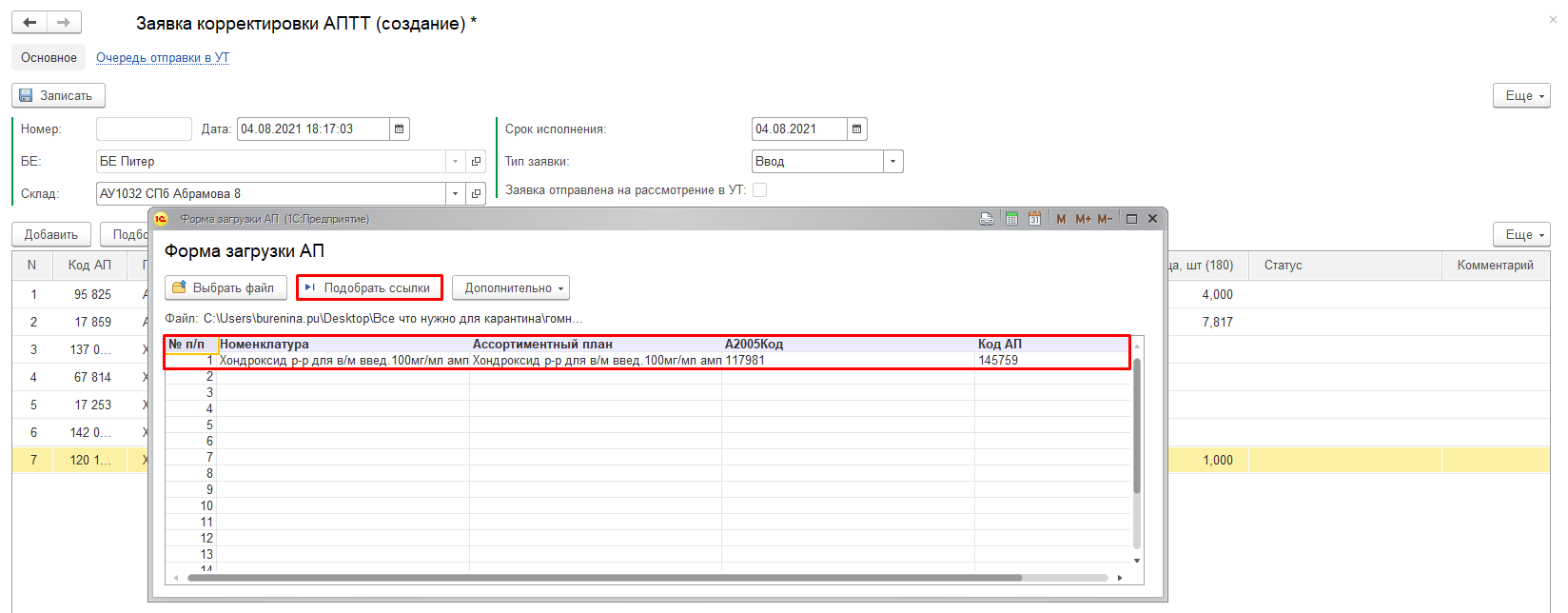Click the horizontal scrollbar in load form table
The image size is (1568, 613).
point(604,578)
